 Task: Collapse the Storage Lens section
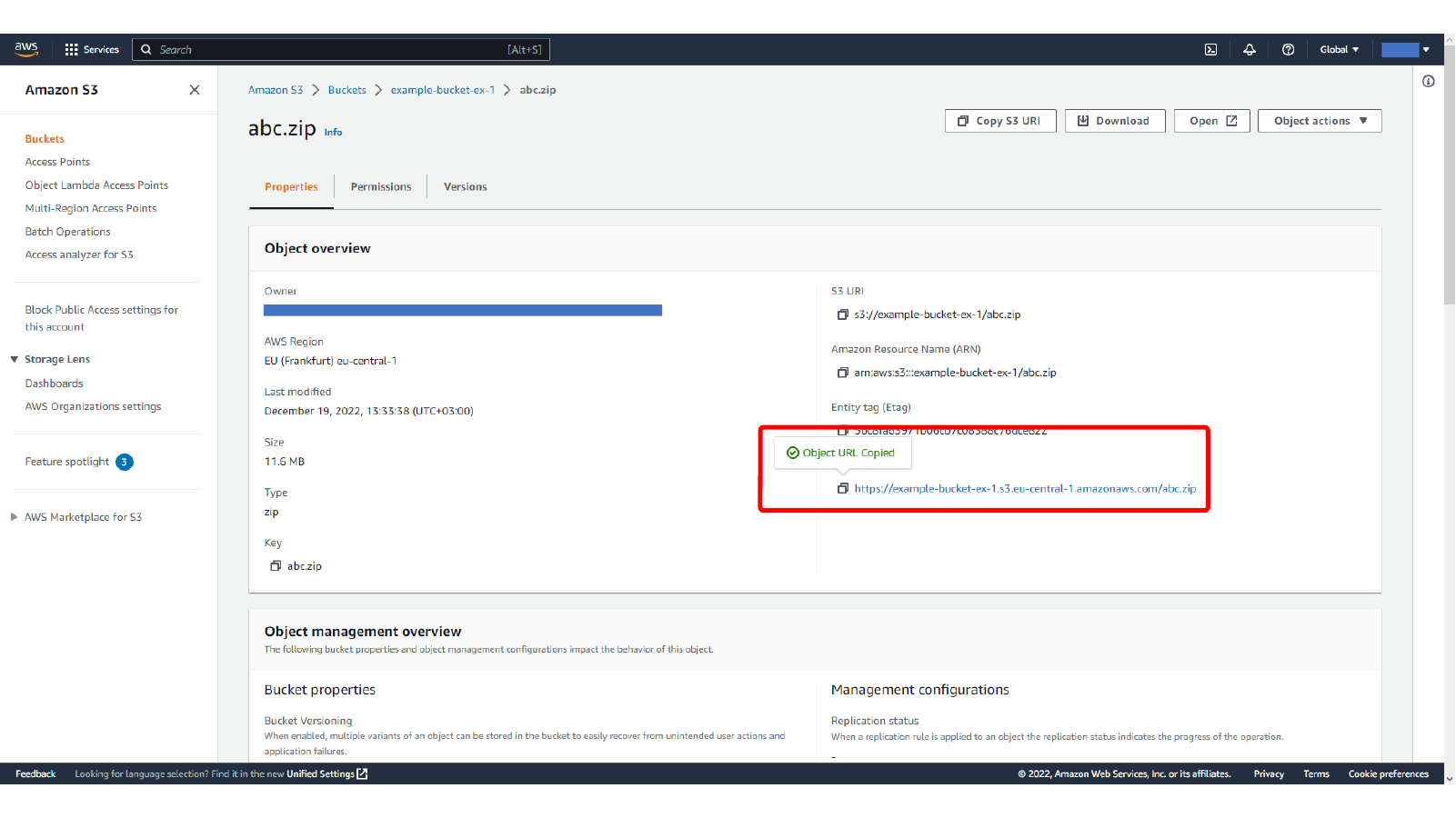point(15,360)
